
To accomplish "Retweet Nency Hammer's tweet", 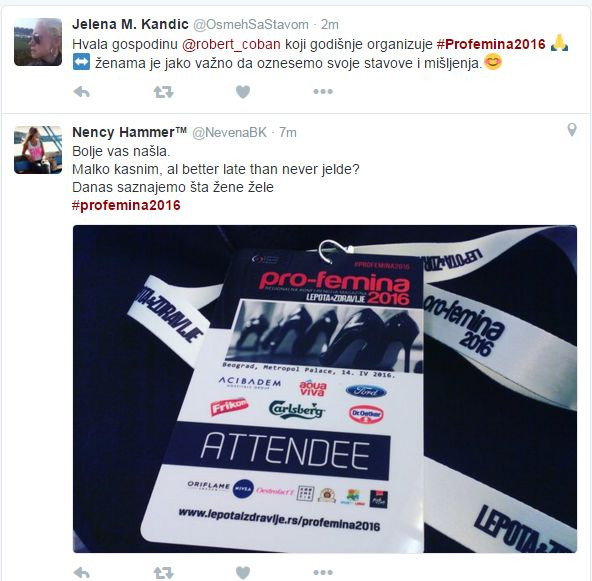I will (163, 573).
